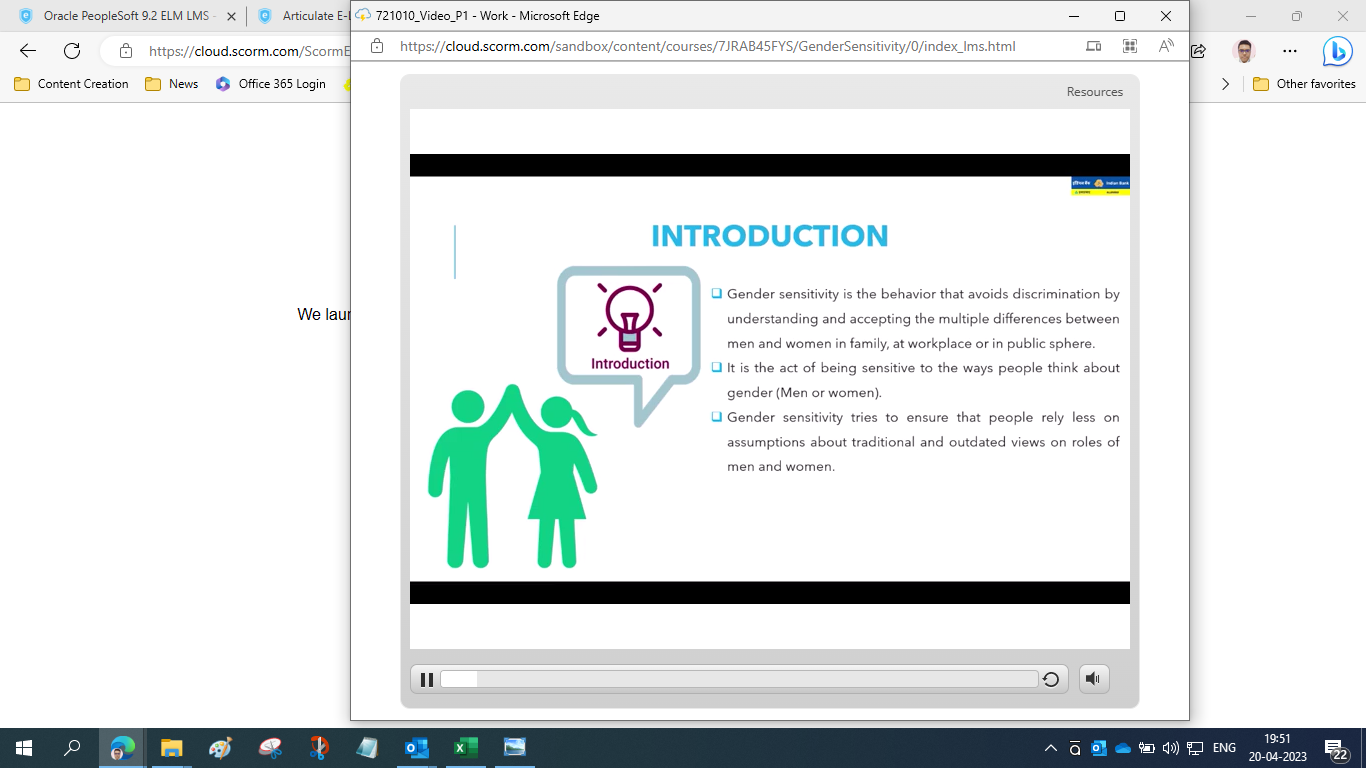Click the video progress seek bar
The image size is (1366, 768).
740,679
